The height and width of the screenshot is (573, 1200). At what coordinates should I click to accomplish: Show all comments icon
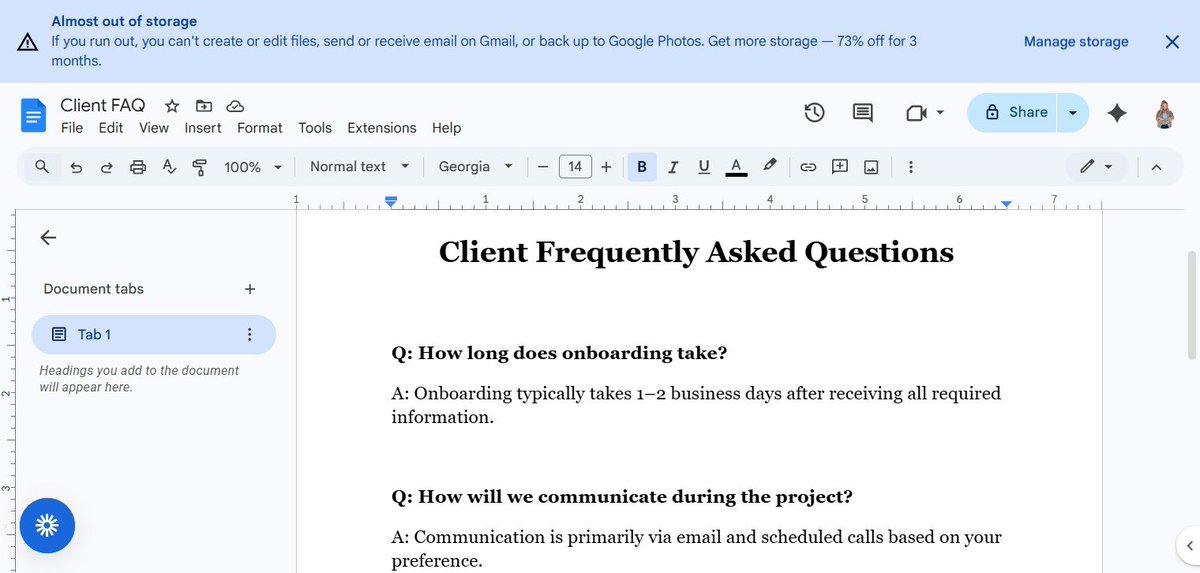pyautogui.click(x=863, y=113)
